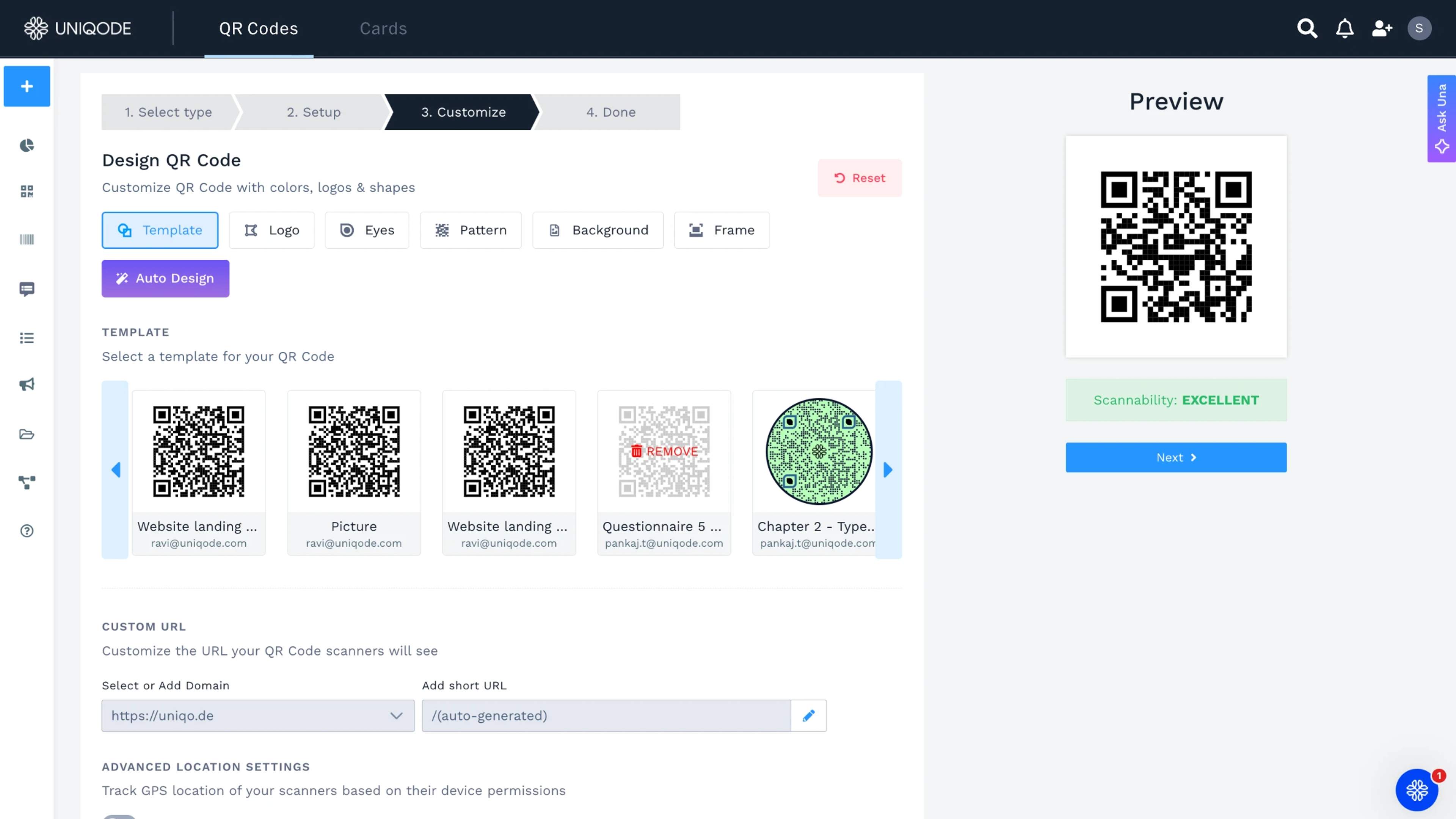The width and height of the screenshot is (1456, 819).
Task: Click the CUSTOM URL heading
Action: tap(144, 627)
